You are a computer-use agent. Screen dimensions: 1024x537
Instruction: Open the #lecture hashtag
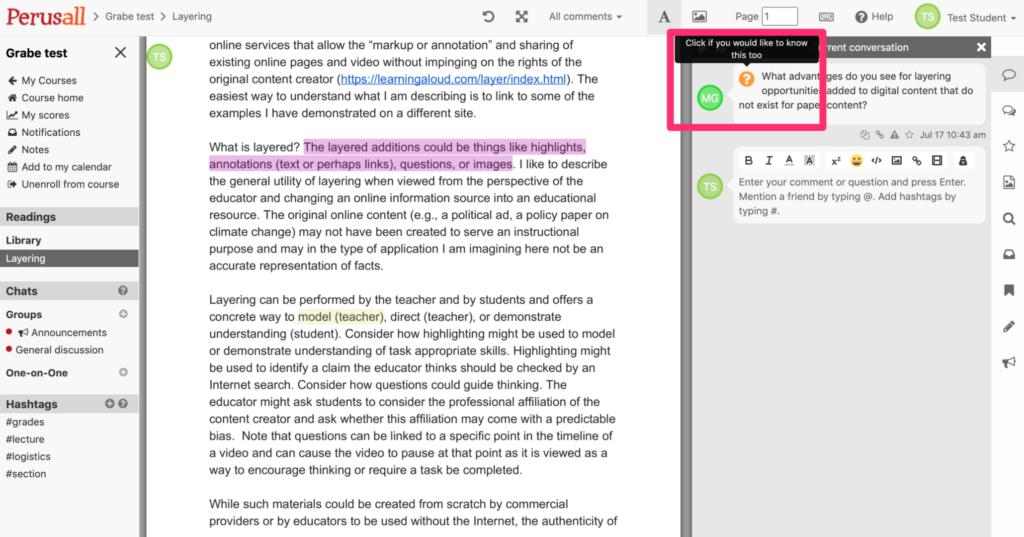(x=25, y=439)
